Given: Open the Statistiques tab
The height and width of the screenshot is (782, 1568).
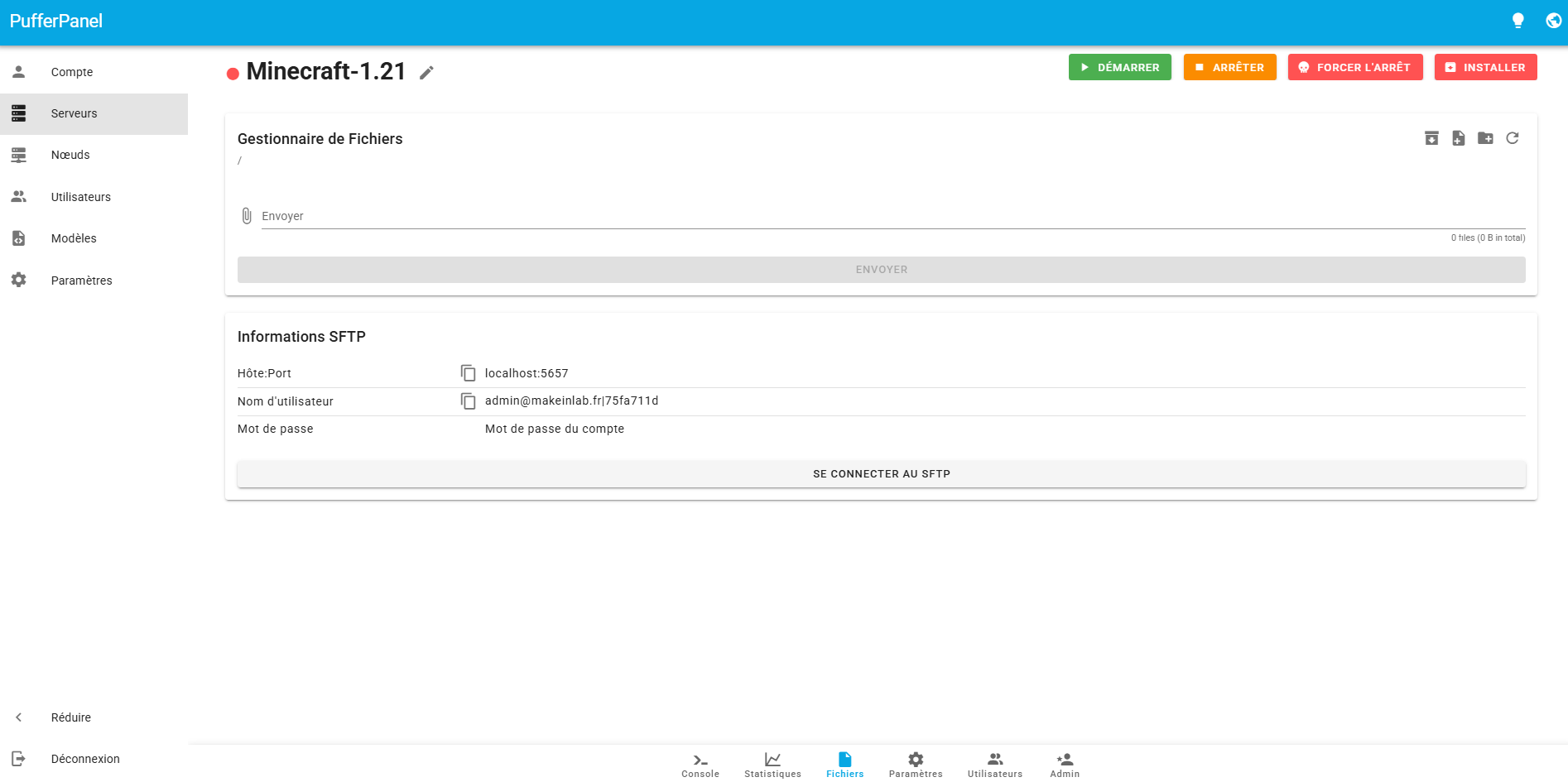Looking at the screenshot, I should click(772, 765).
